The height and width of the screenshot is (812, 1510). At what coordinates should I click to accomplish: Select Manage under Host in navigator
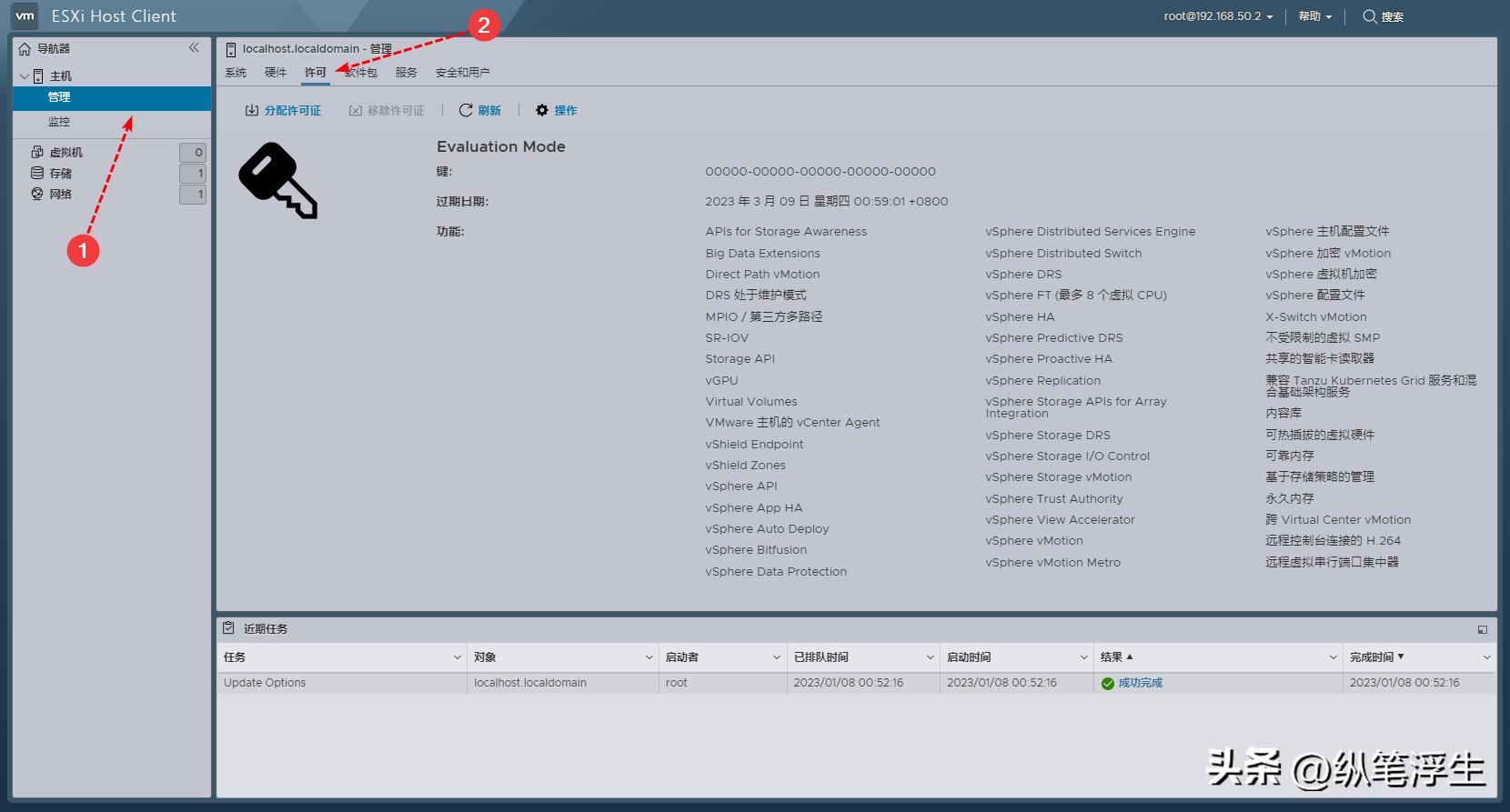(112, 97)
